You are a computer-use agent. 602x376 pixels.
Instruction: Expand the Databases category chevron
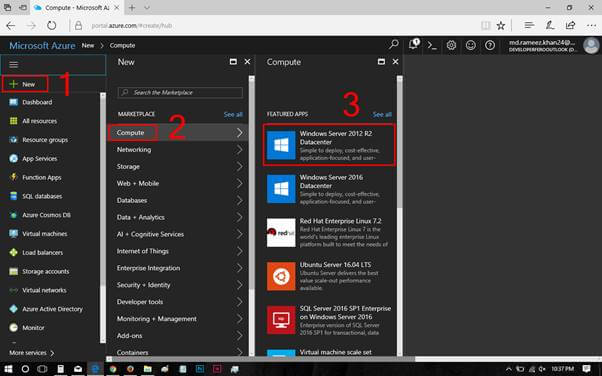(x=240, y=200)
